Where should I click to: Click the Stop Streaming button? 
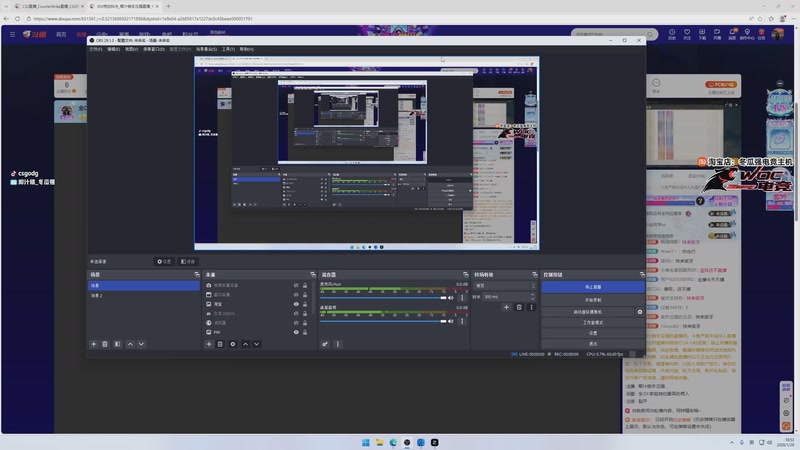593,286
